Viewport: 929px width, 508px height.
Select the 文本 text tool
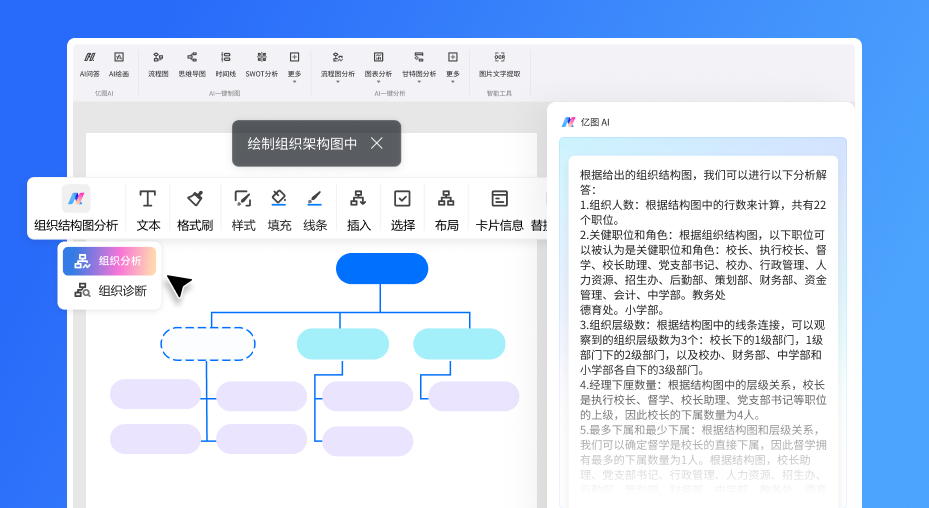point(148,209)
